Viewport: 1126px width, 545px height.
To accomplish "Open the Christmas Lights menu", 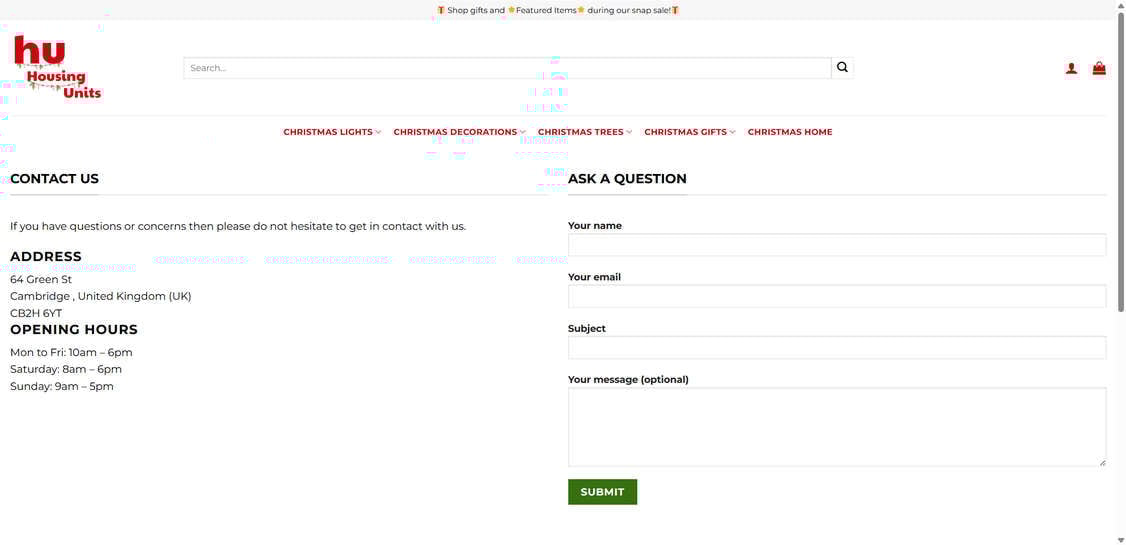I will coord(328,132).
